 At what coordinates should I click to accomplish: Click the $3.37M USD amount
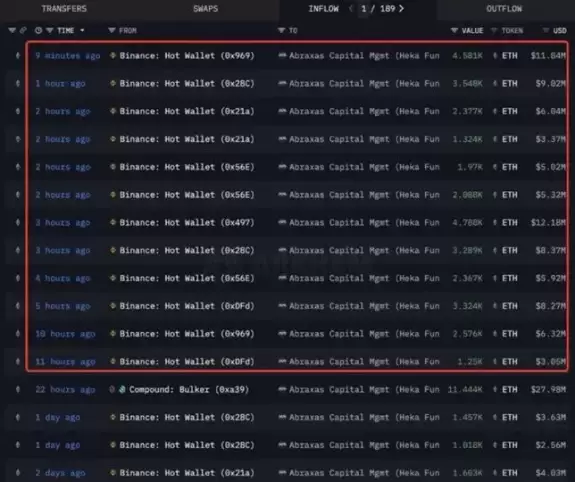click(550, 139)
